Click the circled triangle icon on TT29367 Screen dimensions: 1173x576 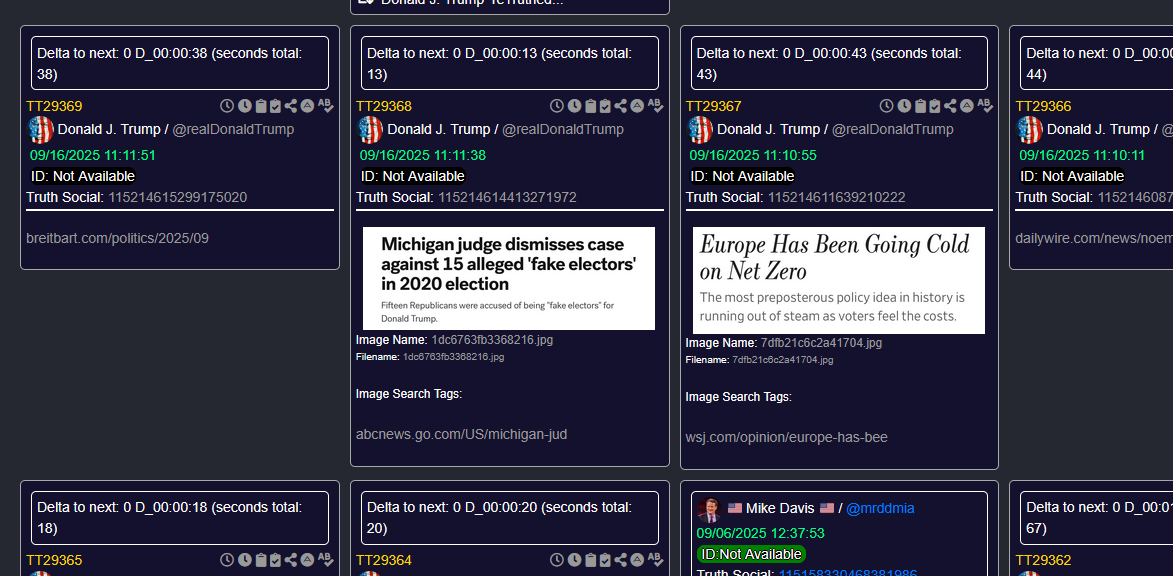[967, 106]
